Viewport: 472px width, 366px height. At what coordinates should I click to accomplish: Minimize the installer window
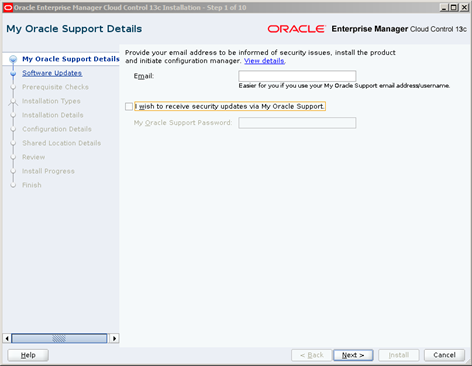[444, 7]
